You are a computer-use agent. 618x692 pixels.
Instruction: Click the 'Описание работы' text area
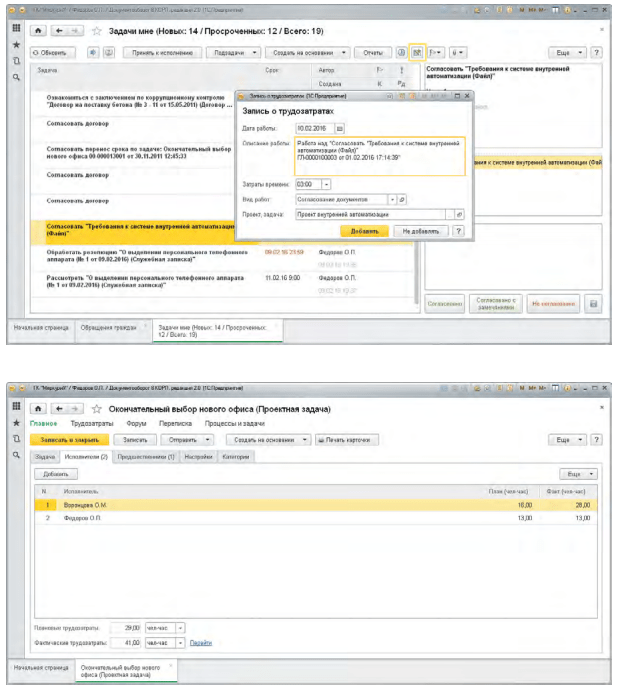tap(380, 156)
